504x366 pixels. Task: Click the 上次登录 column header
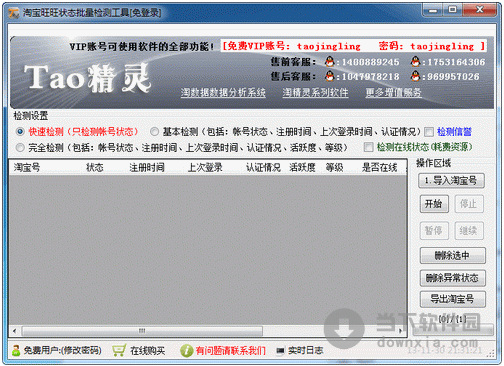[x=205, y=167]
